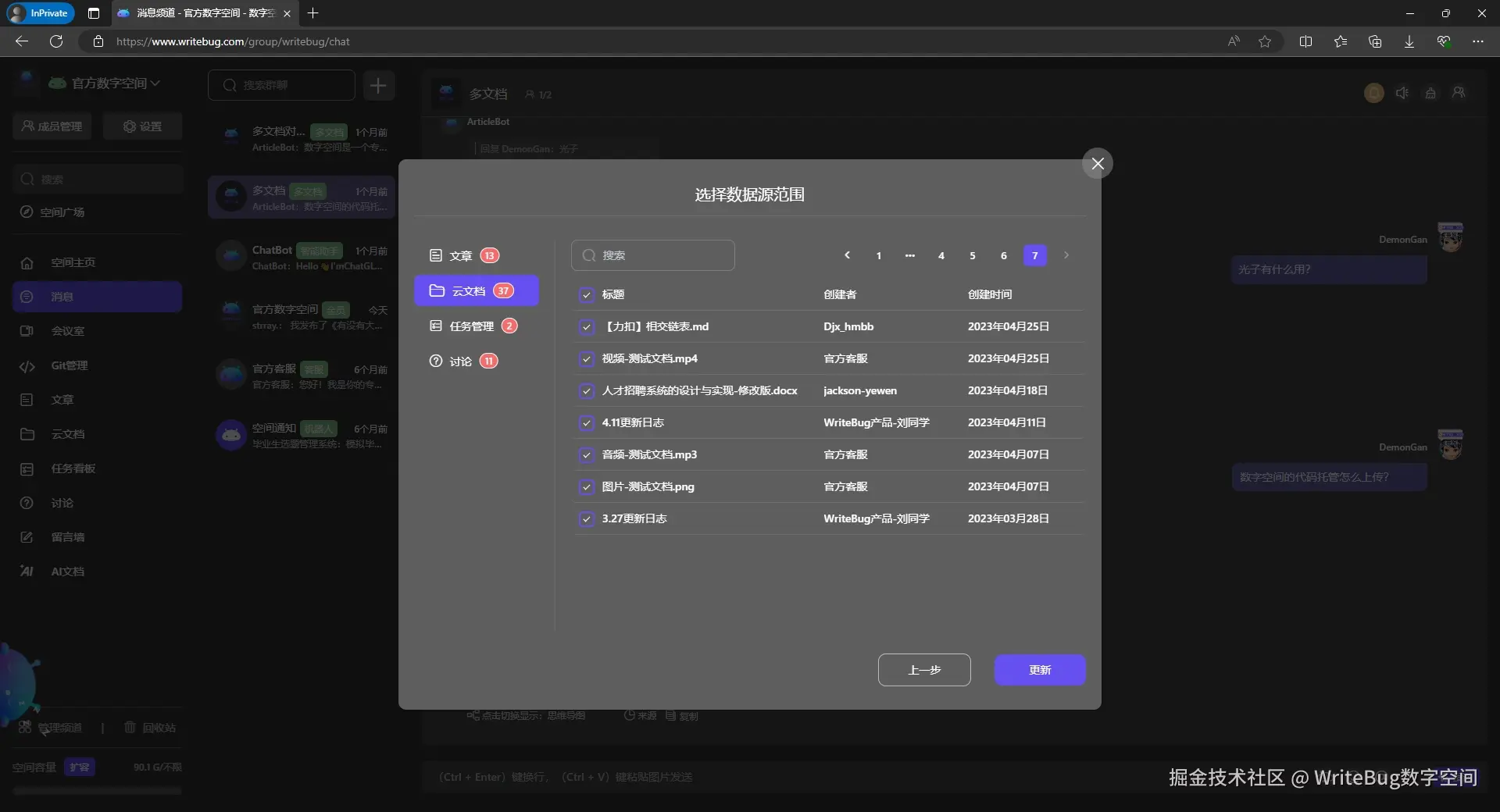Jump to page 5 in pagination
This screenshot has width=1500, height=812.
(972, 255)
